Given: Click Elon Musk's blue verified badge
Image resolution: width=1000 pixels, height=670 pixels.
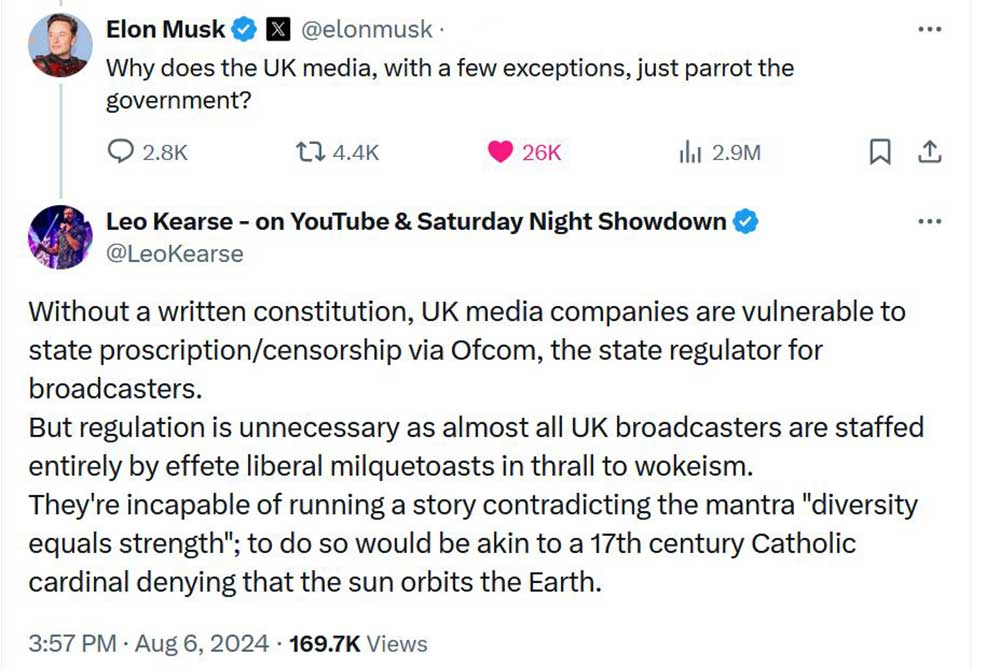Looking at the screenshot, I should pos(245,30).
